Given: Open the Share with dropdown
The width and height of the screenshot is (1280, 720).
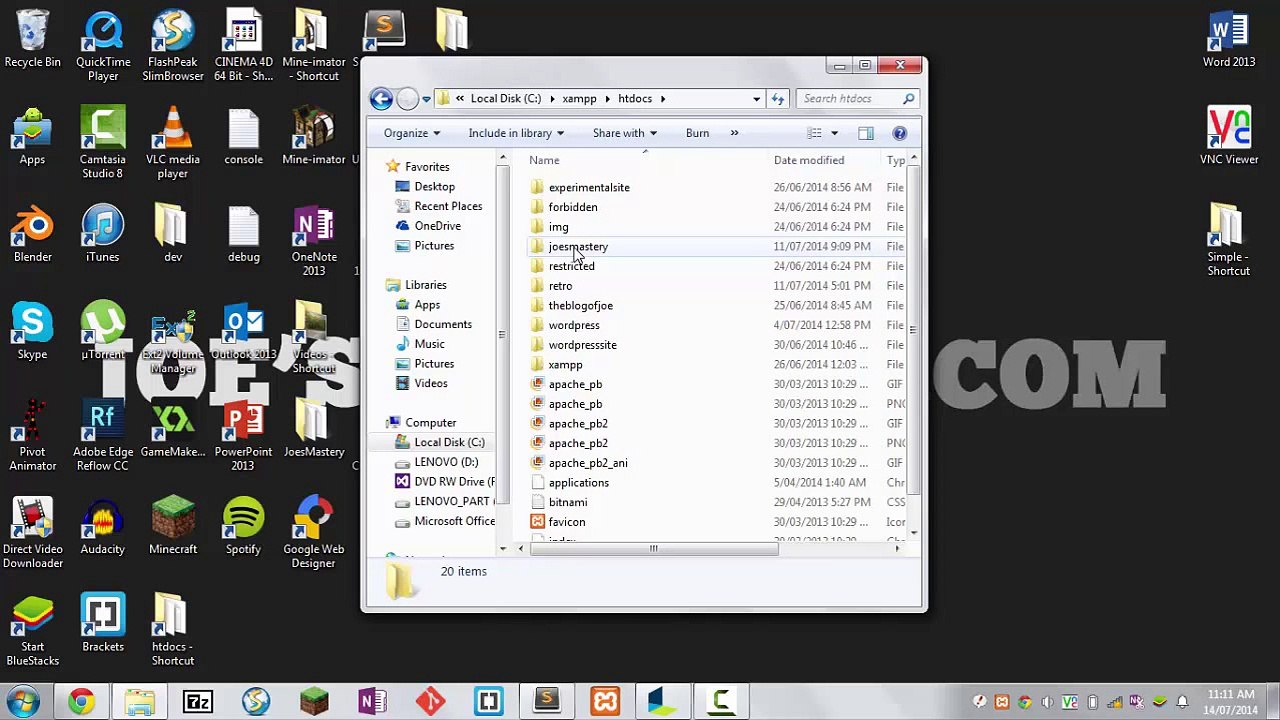Looking at the screenshot, I should pos(624,133).
